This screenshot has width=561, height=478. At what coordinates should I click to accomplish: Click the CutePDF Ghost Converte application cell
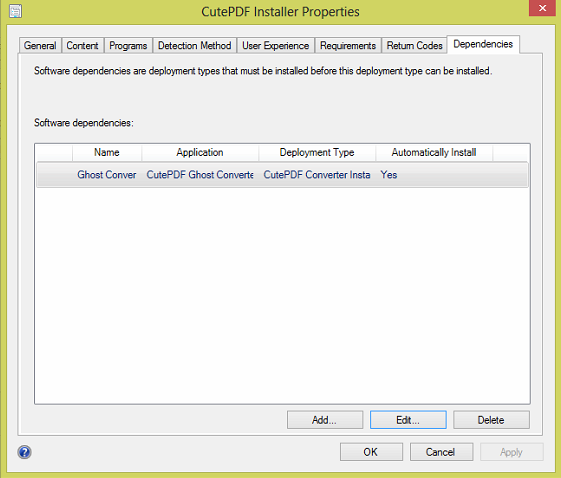[200, 175]
